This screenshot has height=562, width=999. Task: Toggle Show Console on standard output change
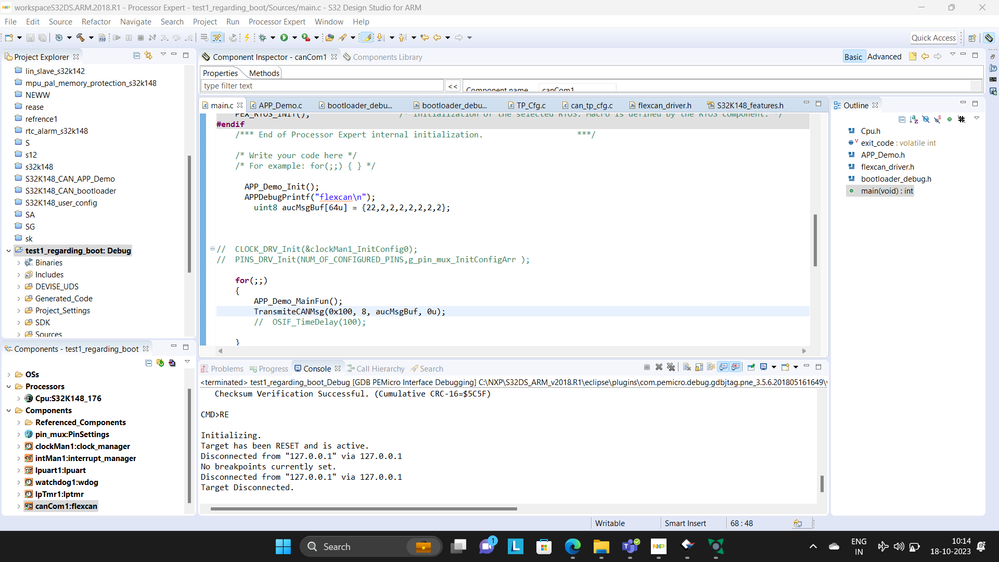[723, 367]
